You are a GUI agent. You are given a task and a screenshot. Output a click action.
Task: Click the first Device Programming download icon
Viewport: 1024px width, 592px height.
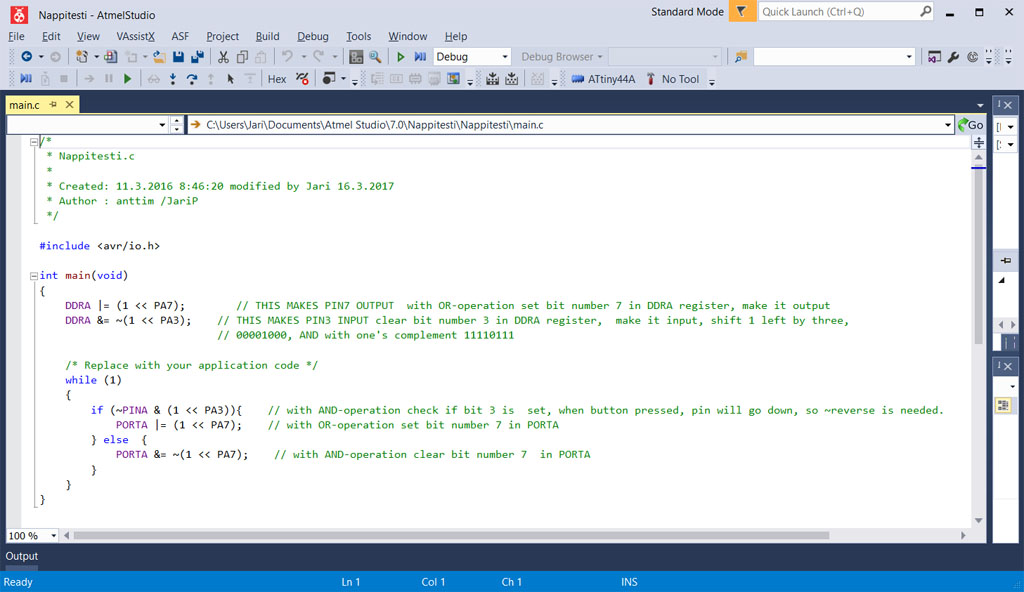(492, 79)
